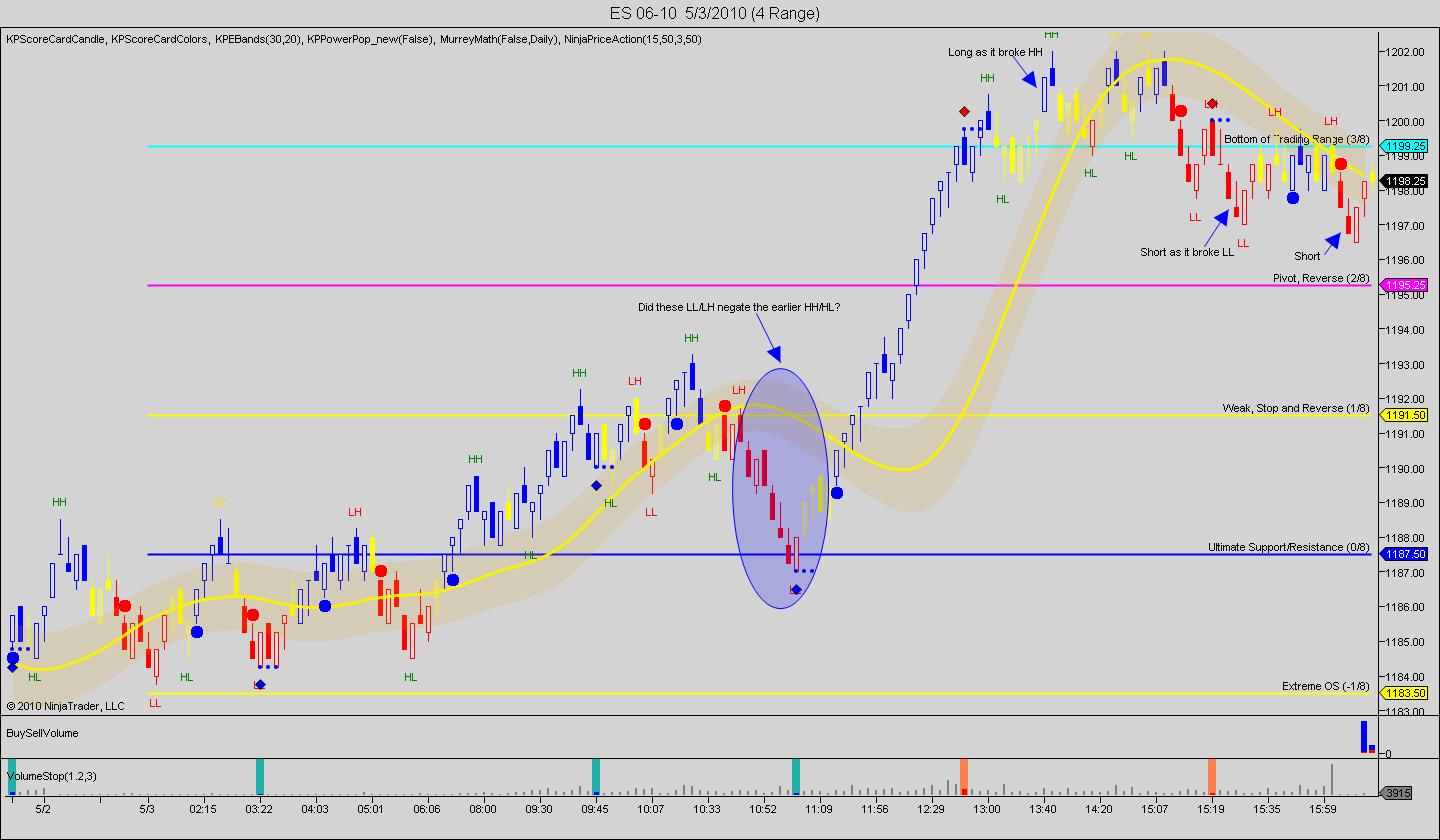Select the 1196.00 price axis label
The height and width of the screenshot is (840, 1440).
pyautogui.click(x=1405, y=260)
